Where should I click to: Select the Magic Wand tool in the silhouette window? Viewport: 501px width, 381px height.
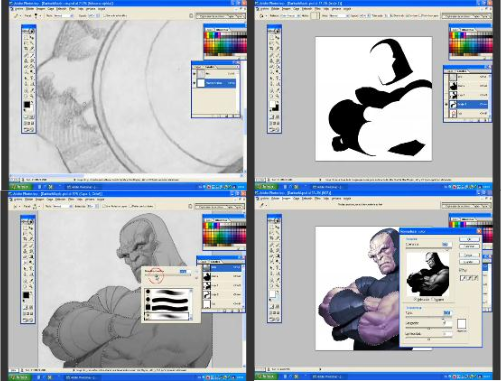277,43
